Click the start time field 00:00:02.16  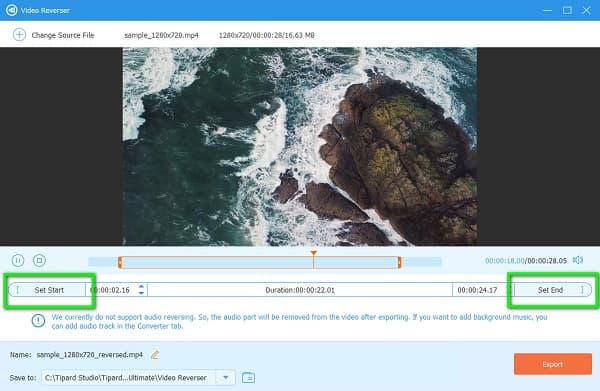click(112, 290)
